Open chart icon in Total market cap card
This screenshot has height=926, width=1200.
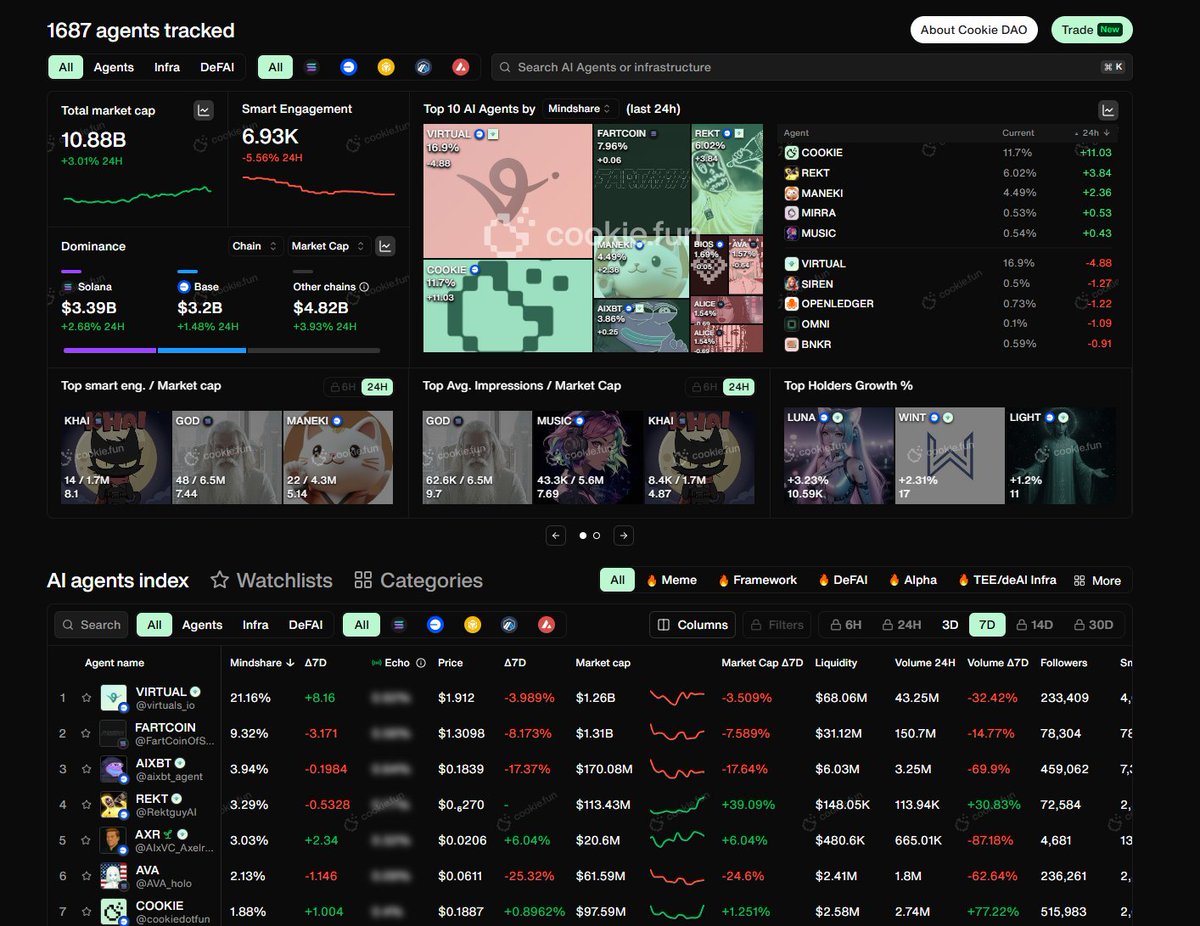tap(204, 110)
